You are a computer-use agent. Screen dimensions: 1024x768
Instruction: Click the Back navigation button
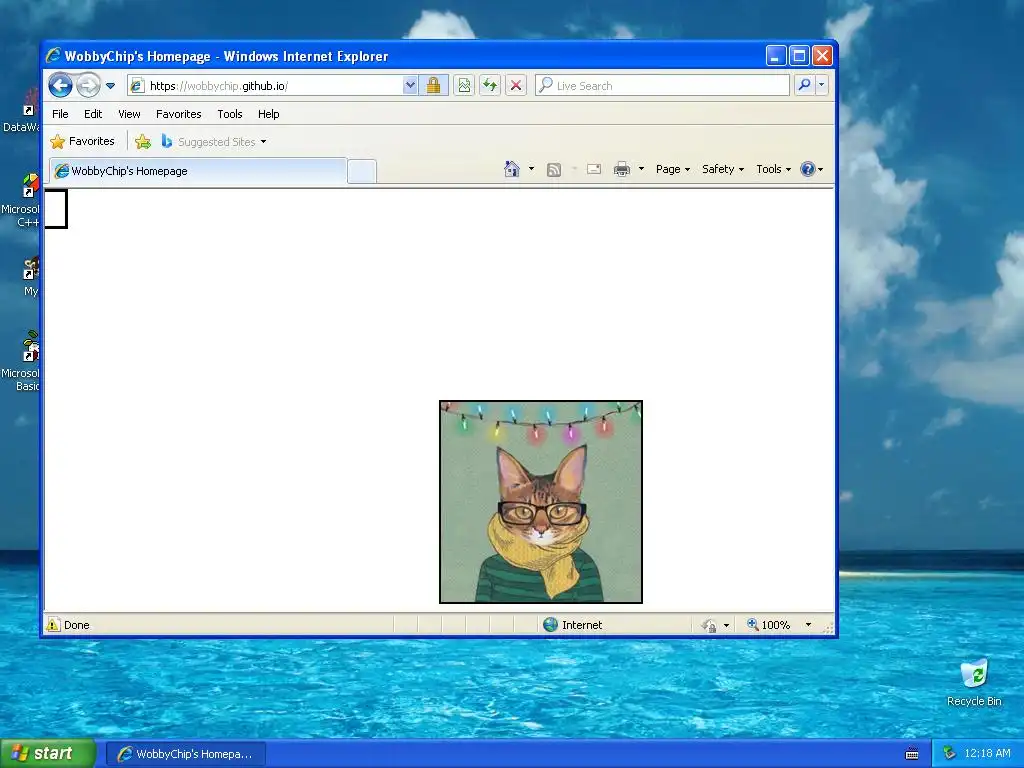pos(60,86)
